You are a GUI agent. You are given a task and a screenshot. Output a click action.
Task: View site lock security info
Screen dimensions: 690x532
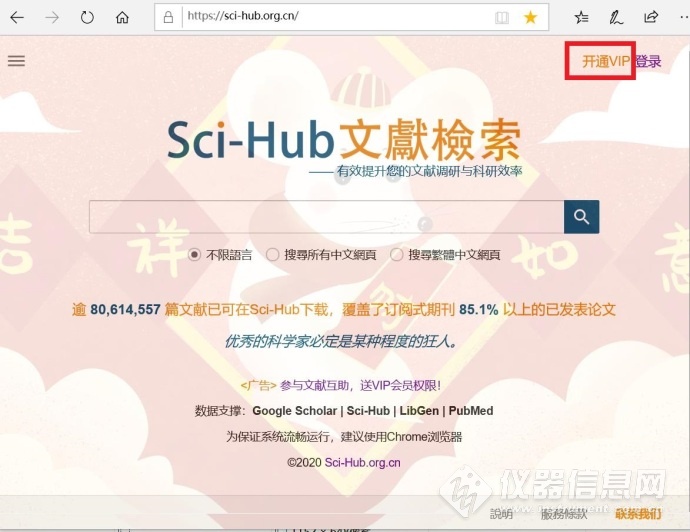coord(168,17)
